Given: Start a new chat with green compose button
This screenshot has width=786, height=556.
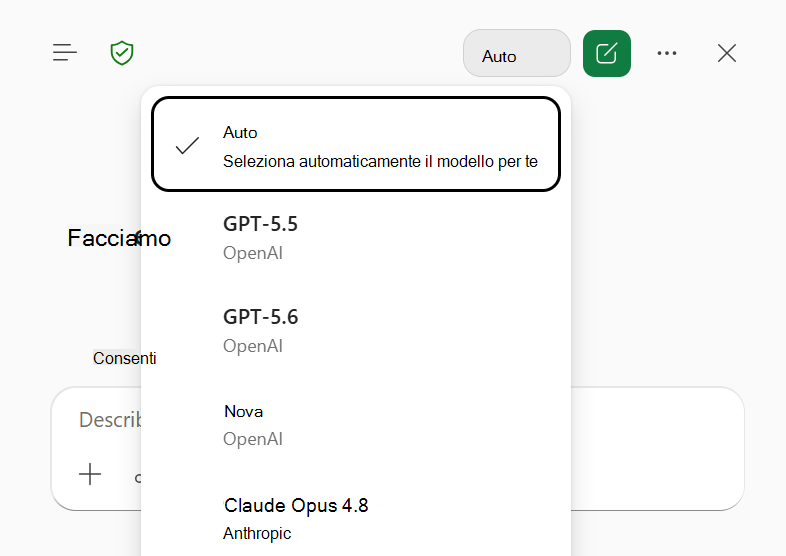Looking at the screenshot, I should click(607, 53).
